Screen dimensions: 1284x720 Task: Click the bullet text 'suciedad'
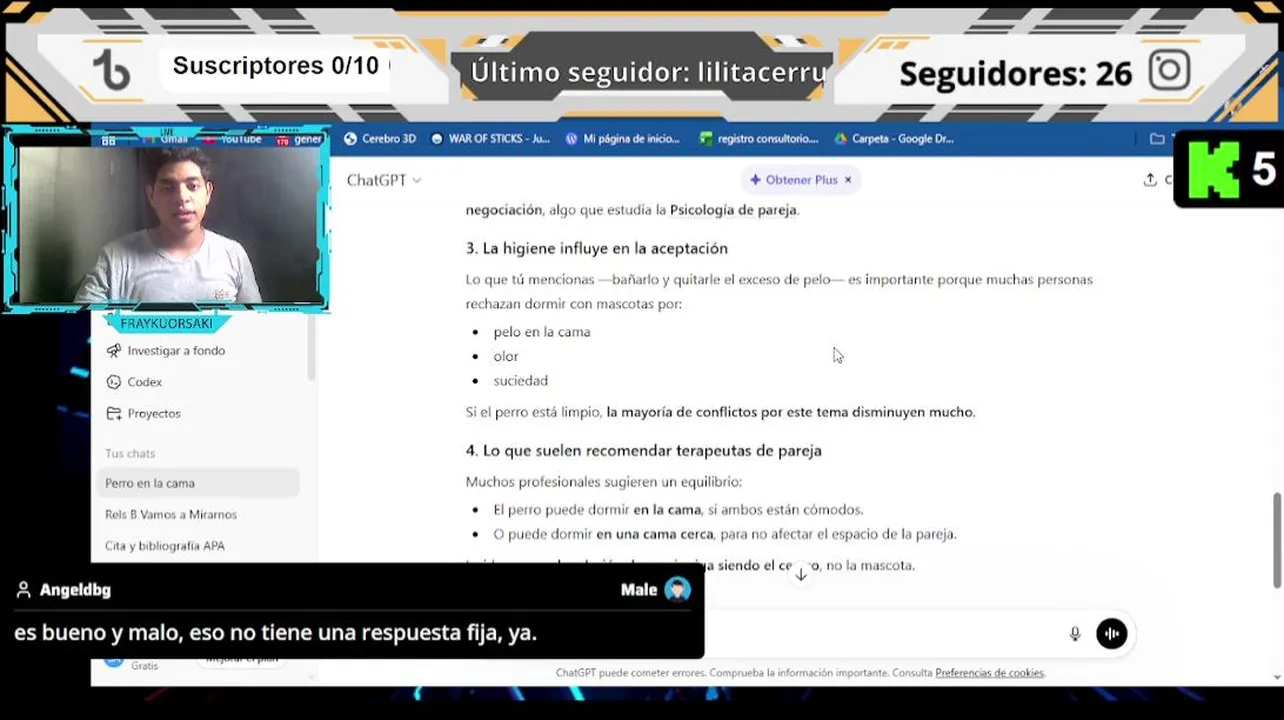coord(520,381)
